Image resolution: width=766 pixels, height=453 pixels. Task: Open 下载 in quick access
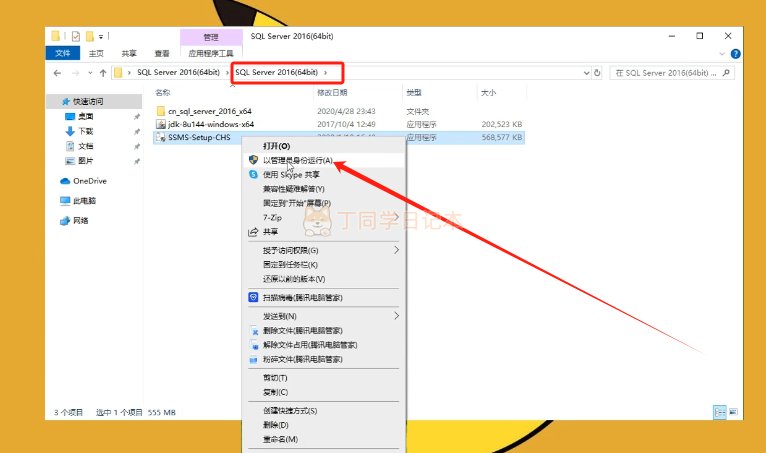85,131
